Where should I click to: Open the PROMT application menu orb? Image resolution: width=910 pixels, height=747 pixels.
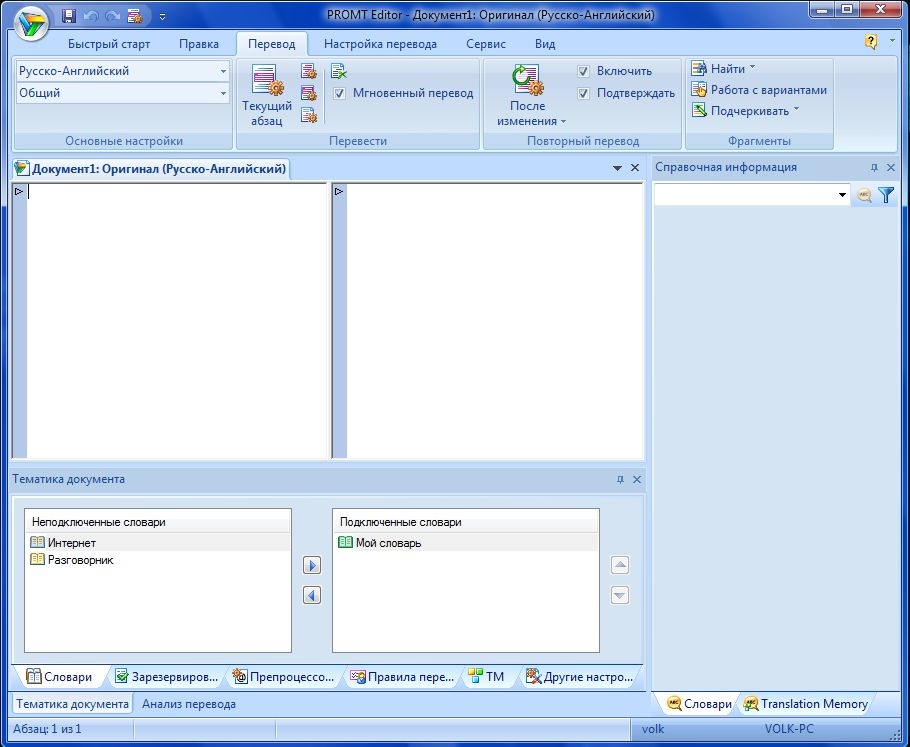[x=31, y=24]
